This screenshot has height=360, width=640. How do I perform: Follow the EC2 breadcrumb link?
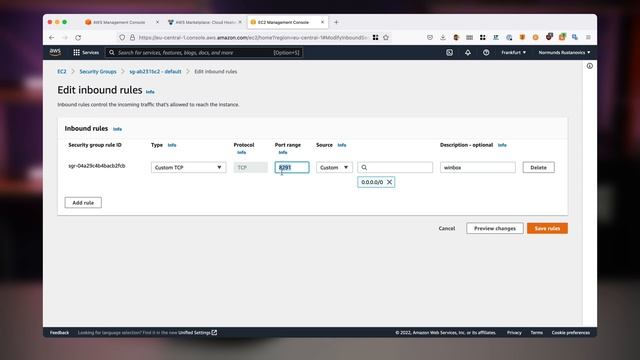click(x=62, y=71)
